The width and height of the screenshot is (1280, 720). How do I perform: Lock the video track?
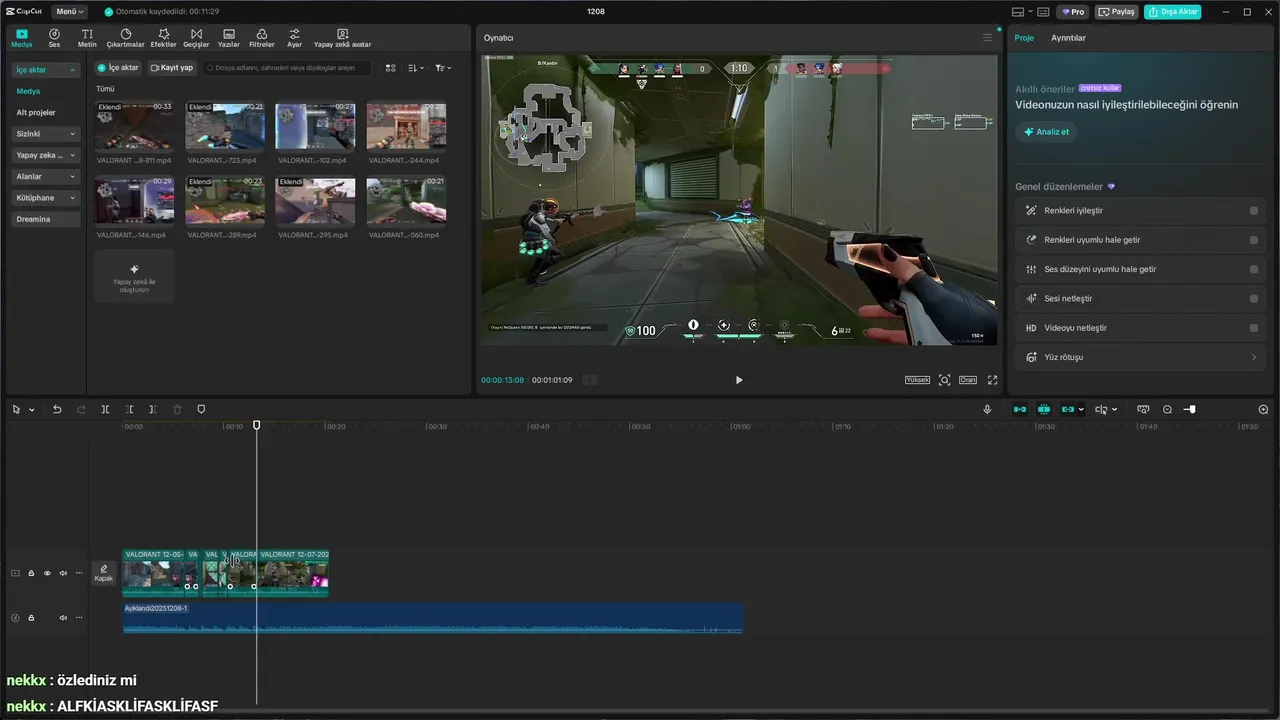[x=31, y=573]
